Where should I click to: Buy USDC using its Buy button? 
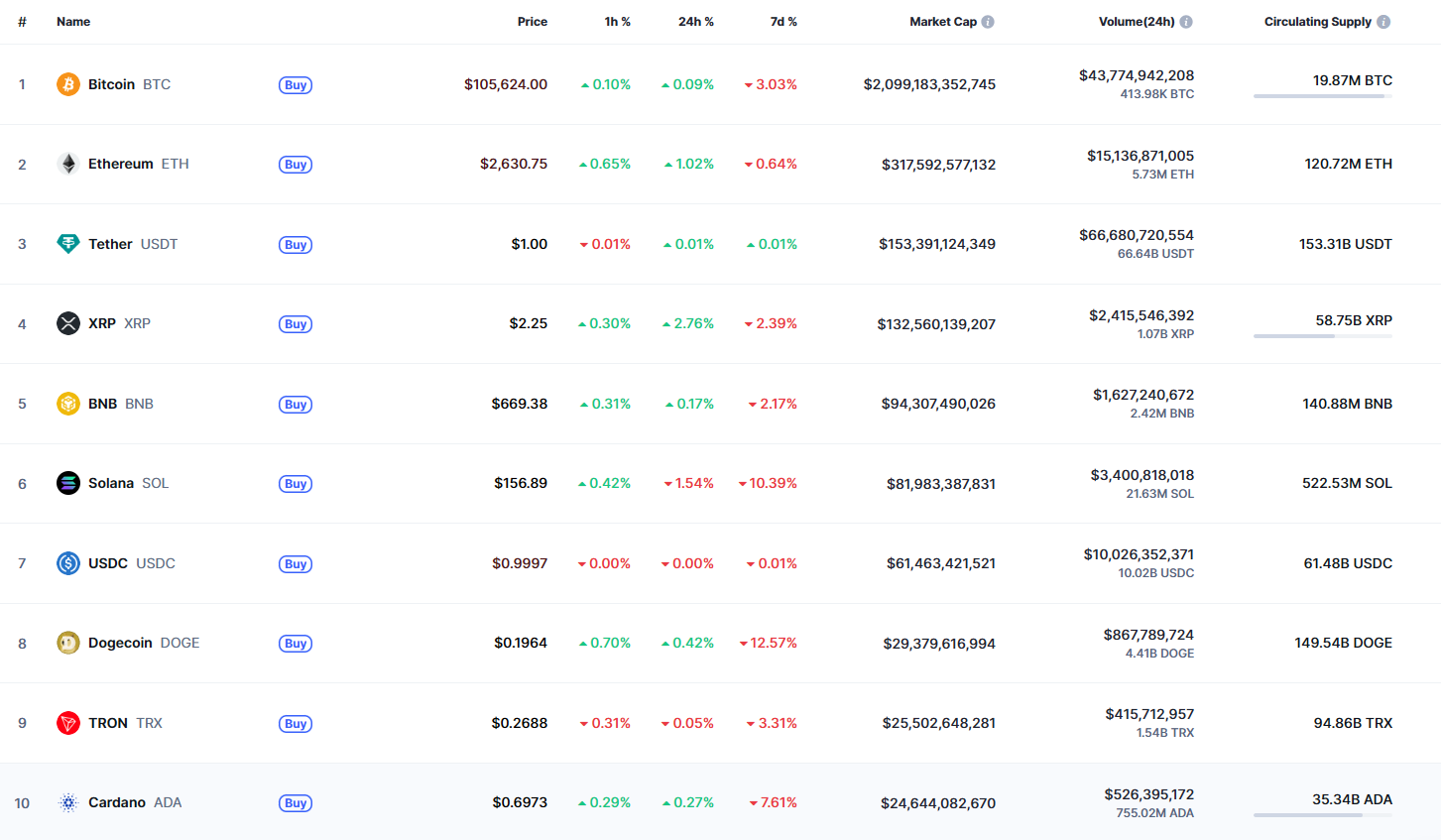click(296, 564)
